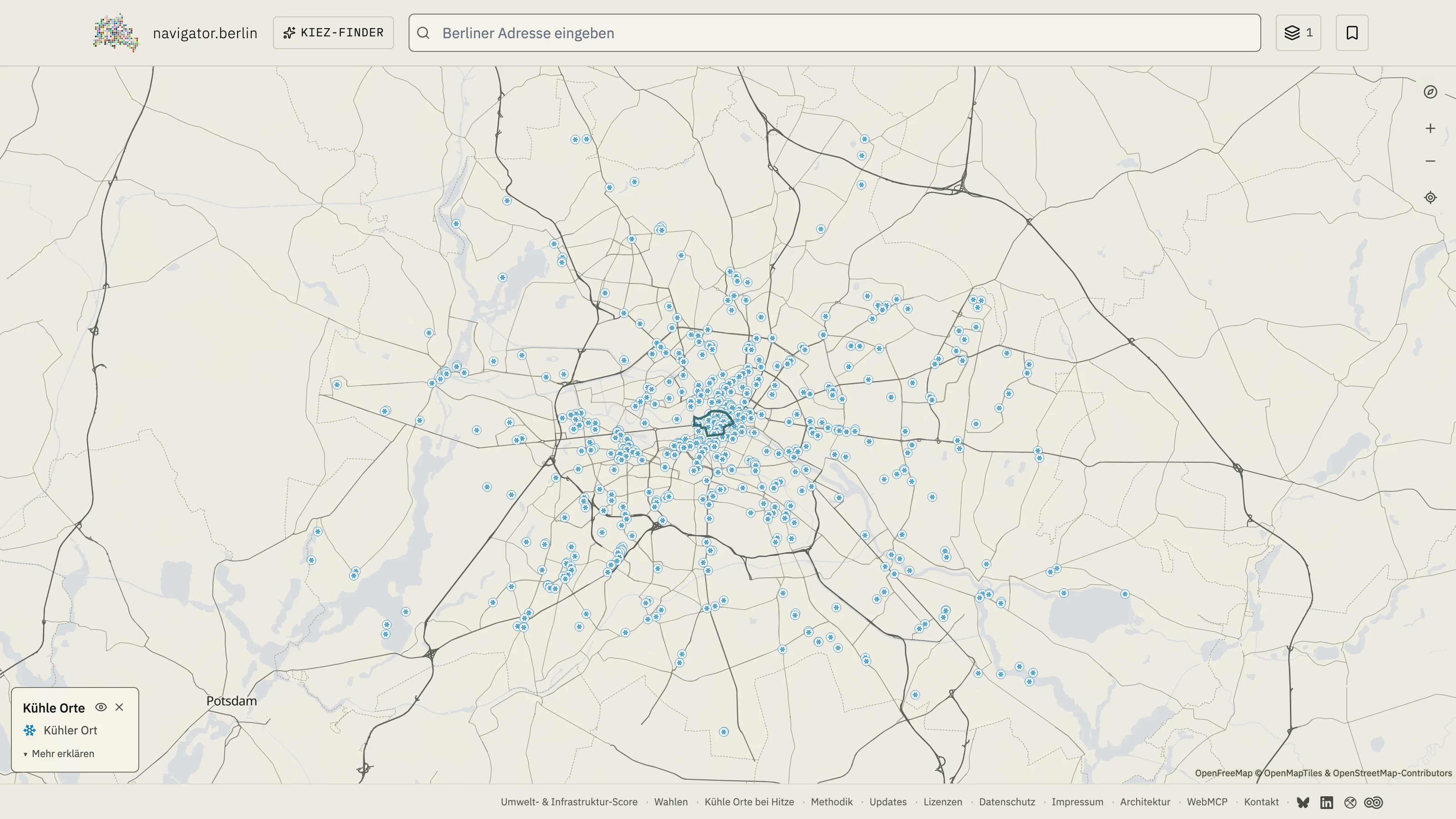Open the Updates footer link

(x=888, y=802)
